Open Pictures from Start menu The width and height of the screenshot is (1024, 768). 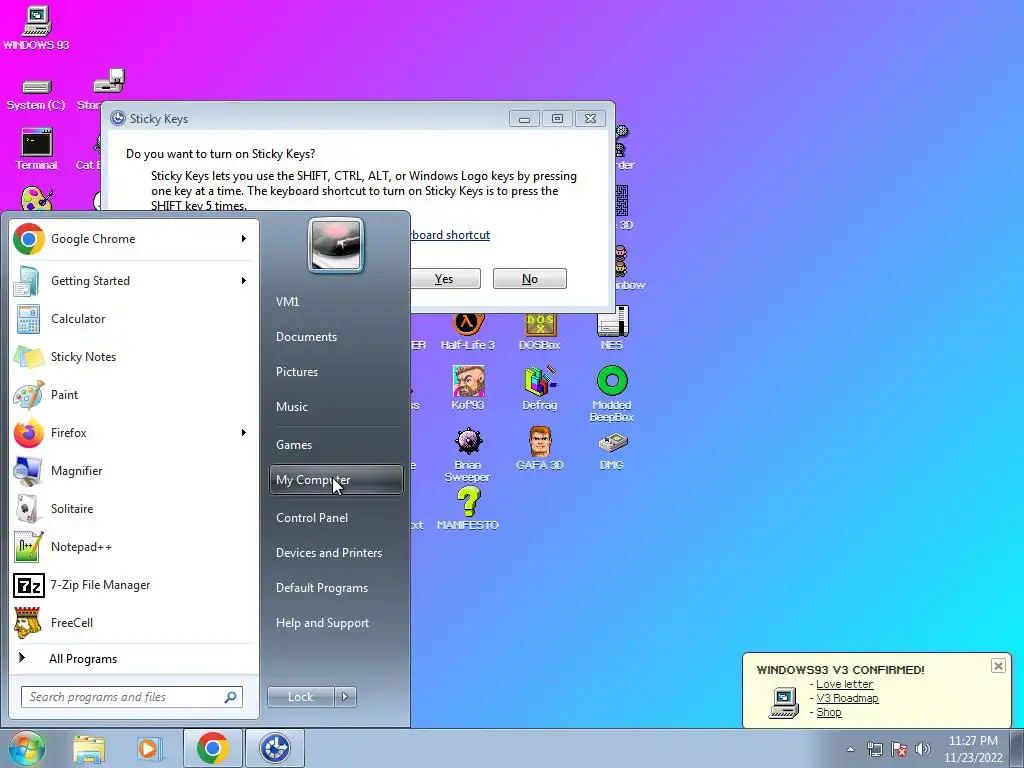pyautogui.click(x=336, y=372)
